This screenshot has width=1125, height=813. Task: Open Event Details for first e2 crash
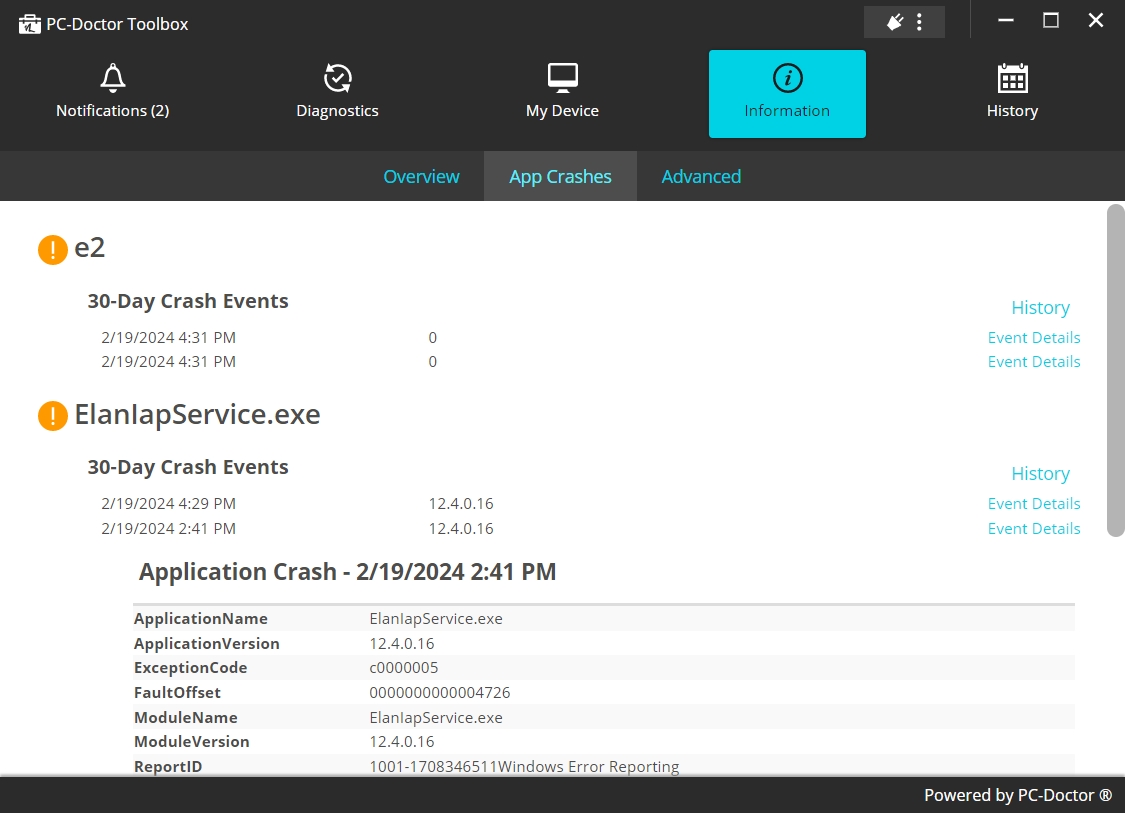tap(1034, 337)
